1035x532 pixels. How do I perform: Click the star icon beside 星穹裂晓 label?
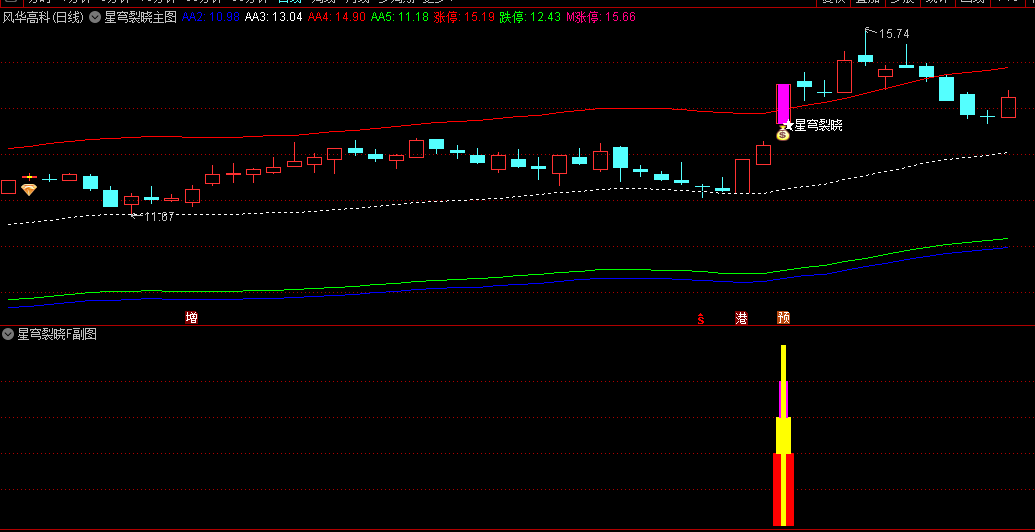pos(789,125)
